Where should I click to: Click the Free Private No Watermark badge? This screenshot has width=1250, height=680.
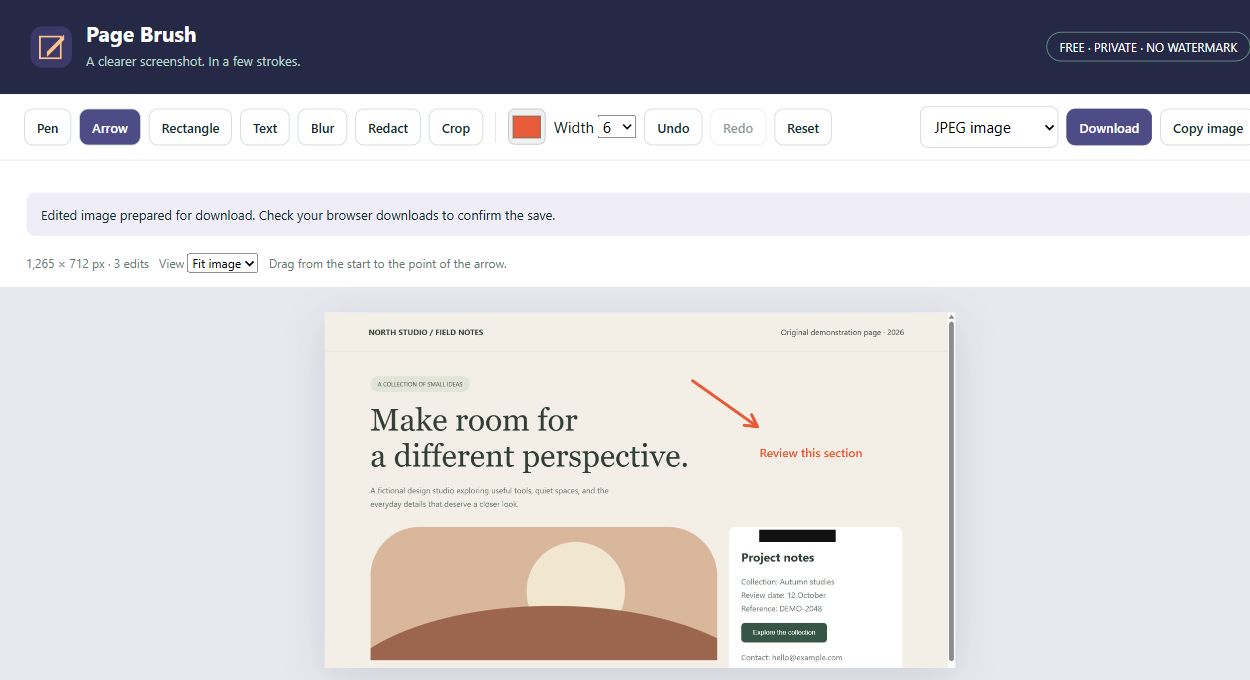click(1148, 47)
